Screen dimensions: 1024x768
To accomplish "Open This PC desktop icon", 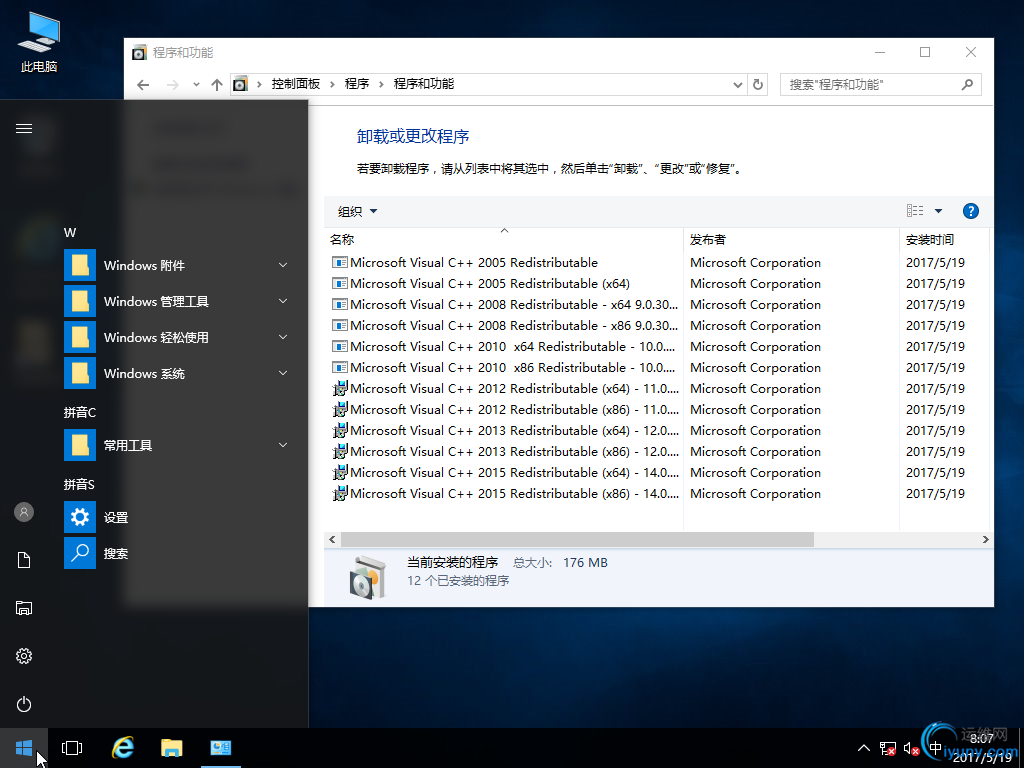I will point(39,42).
